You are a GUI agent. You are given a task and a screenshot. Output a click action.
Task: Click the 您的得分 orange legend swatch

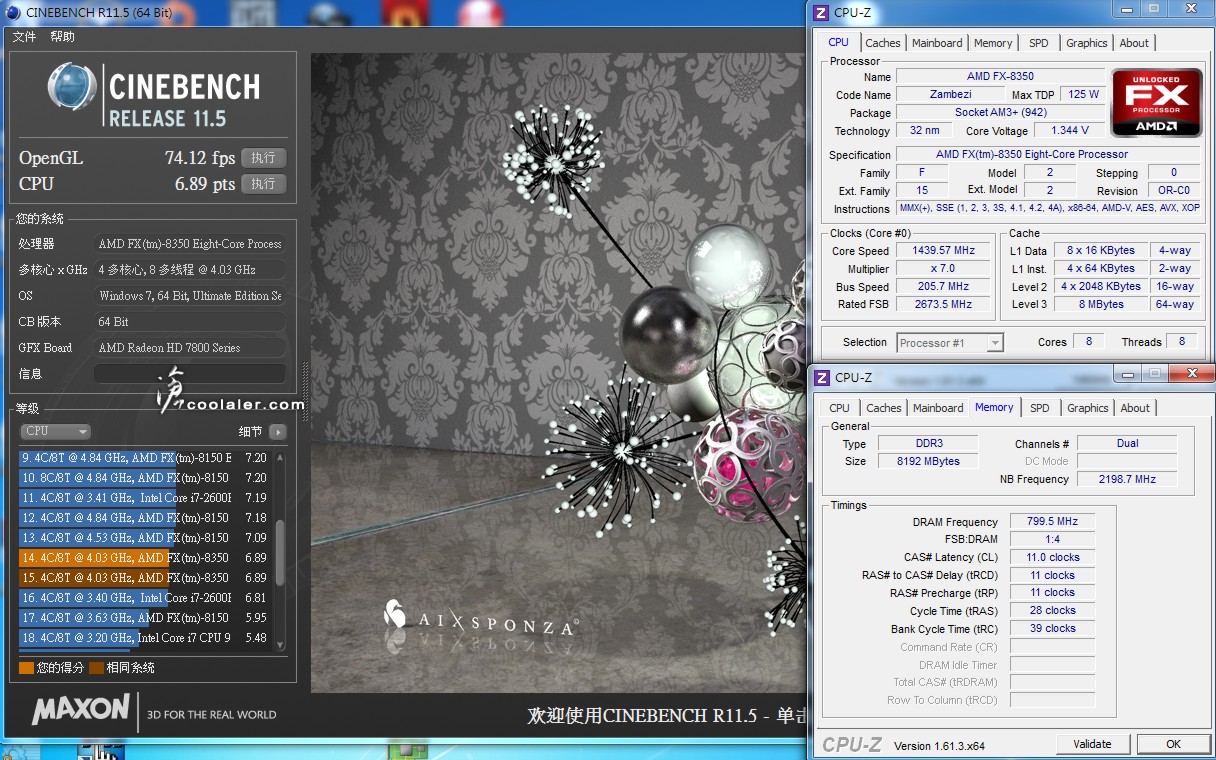[x=26, y=668]
